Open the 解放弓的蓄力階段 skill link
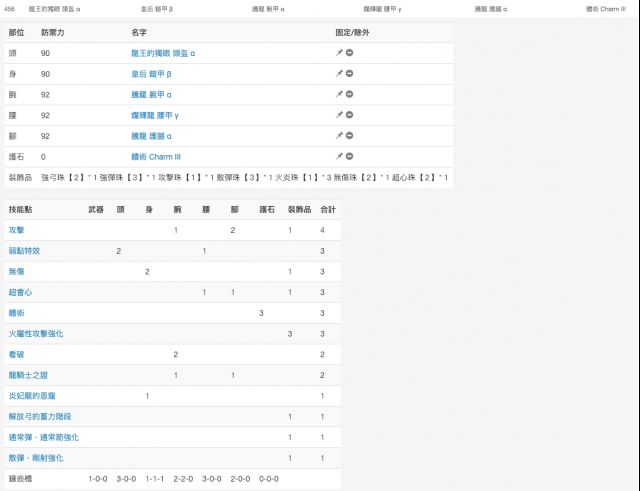640x491 pixels. (x=40, y=417)
